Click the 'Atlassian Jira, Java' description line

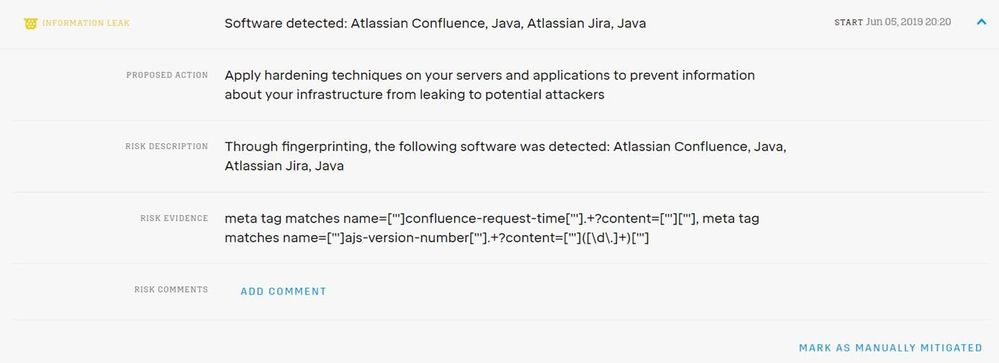point(284,167)
